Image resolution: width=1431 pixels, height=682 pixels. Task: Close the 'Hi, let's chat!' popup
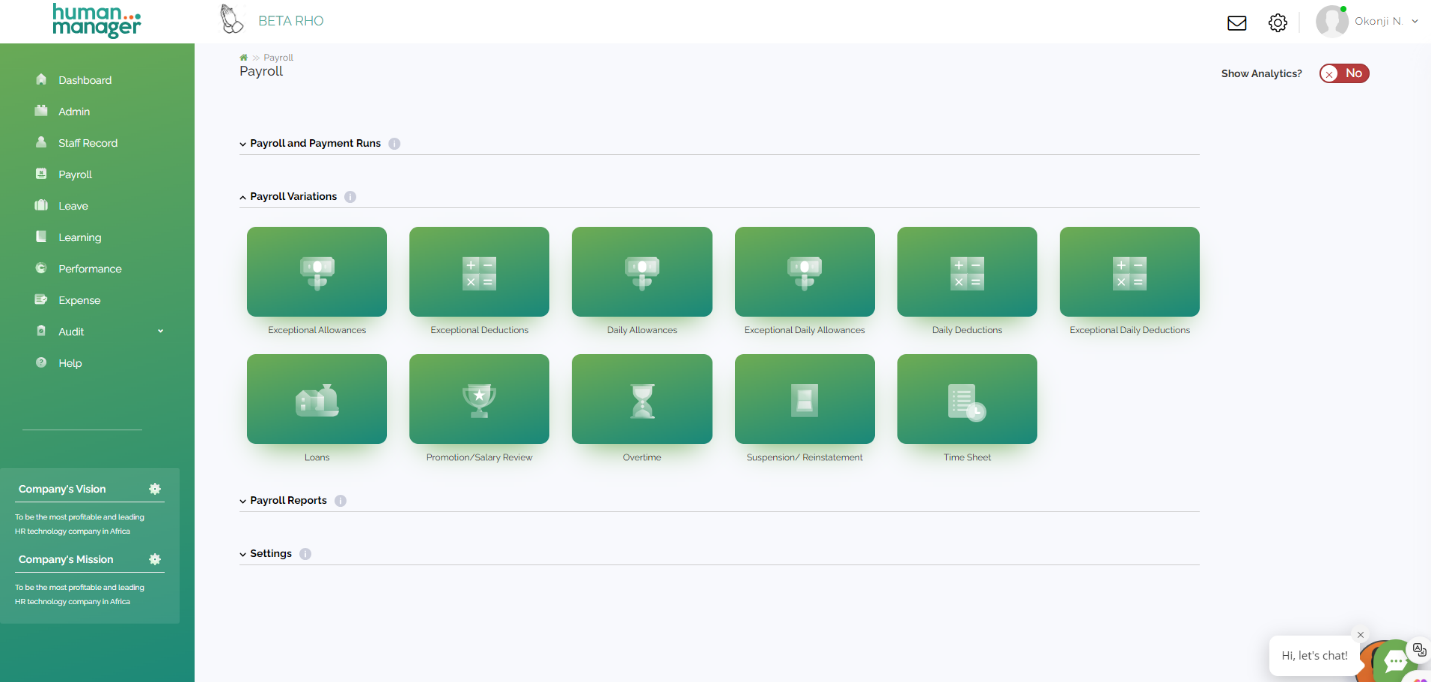pyautogui.click(x=1360, y=635)
